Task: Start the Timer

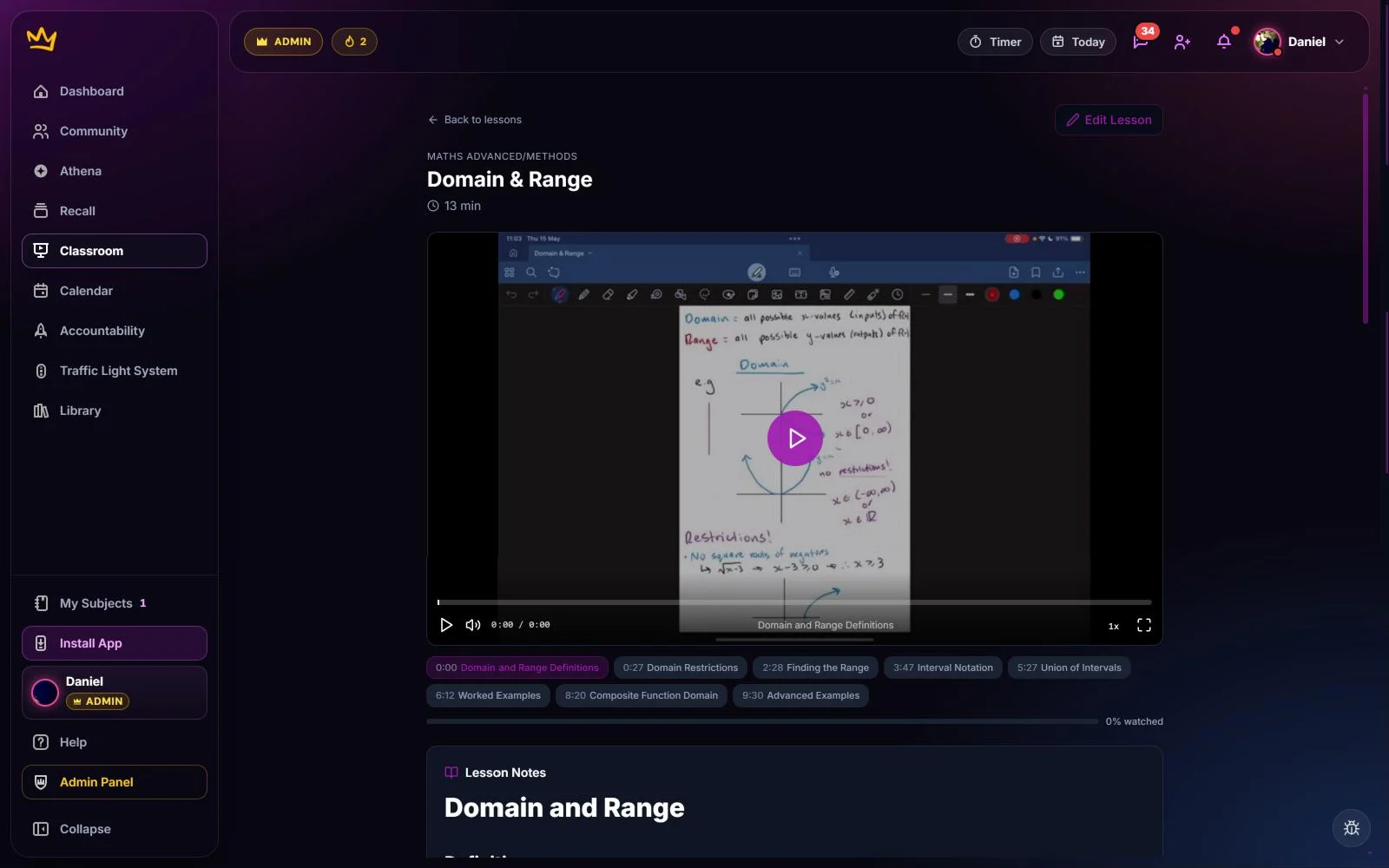Action: (x=995, y=42)
